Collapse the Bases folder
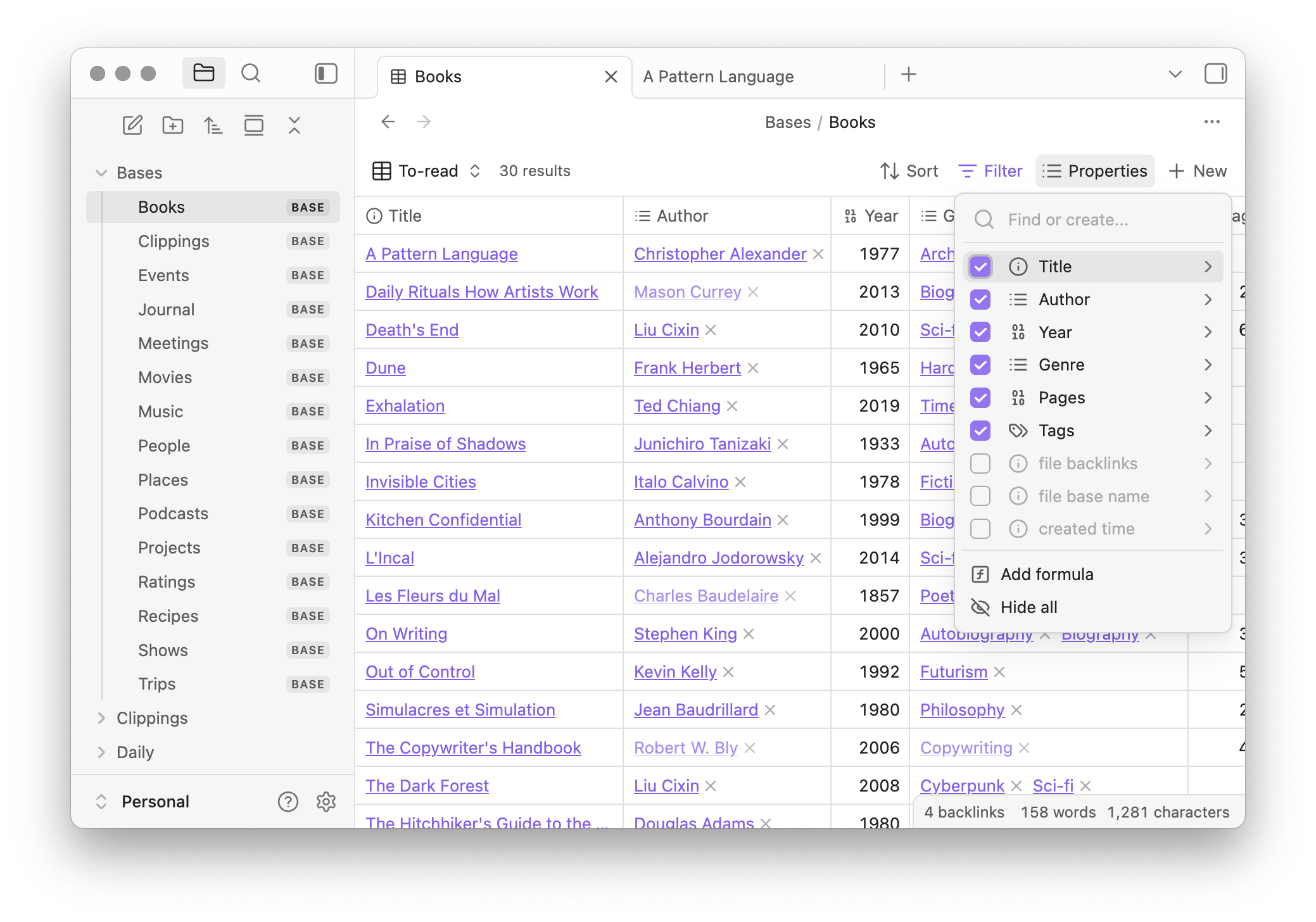This screenshot has height=922, width=1316. (x=101, y=173)
